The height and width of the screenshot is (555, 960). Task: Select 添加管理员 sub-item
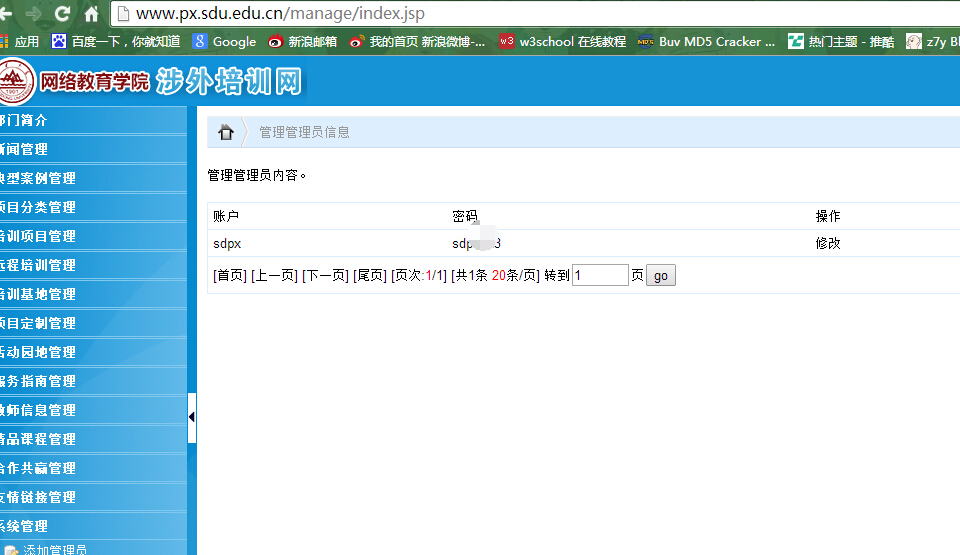tap(54, 549)
